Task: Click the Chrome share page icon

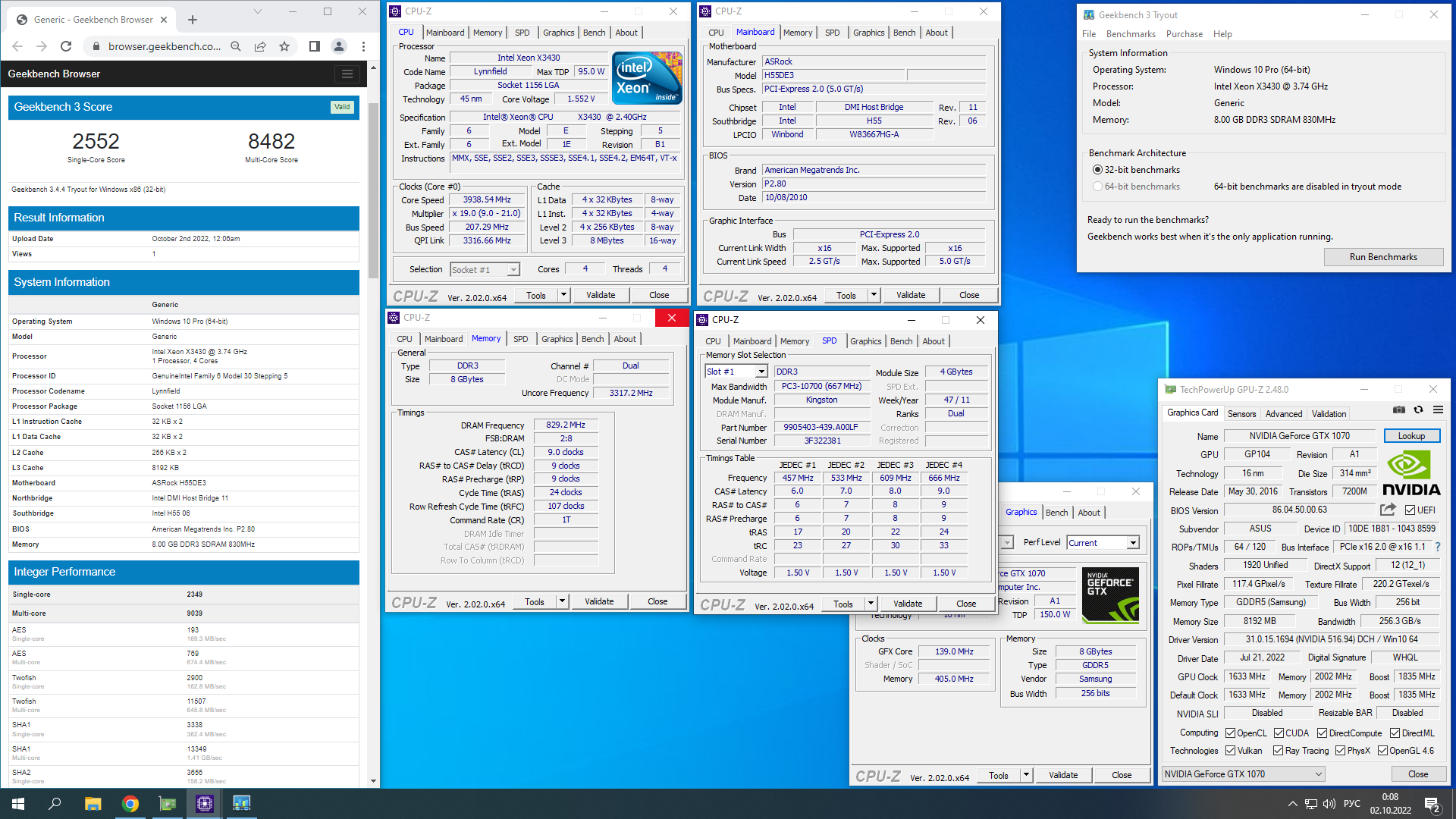Action: coord(260,46)
